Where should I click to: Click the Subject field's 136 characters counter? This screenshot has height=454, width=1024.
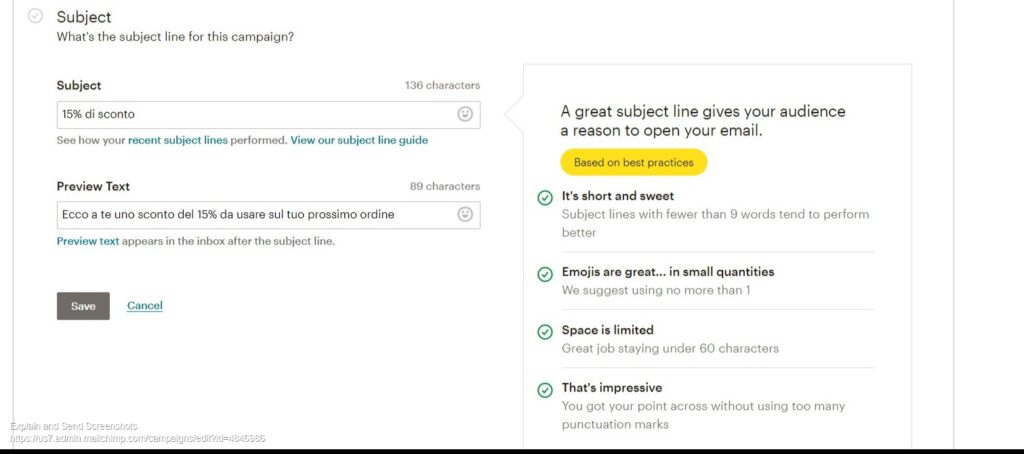442,86
